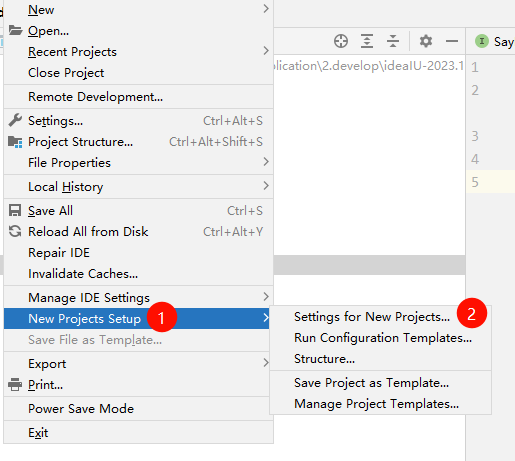The image size is (515, 461).
Task: Expand the Local History submenu arrow
Action: (266, 186)
